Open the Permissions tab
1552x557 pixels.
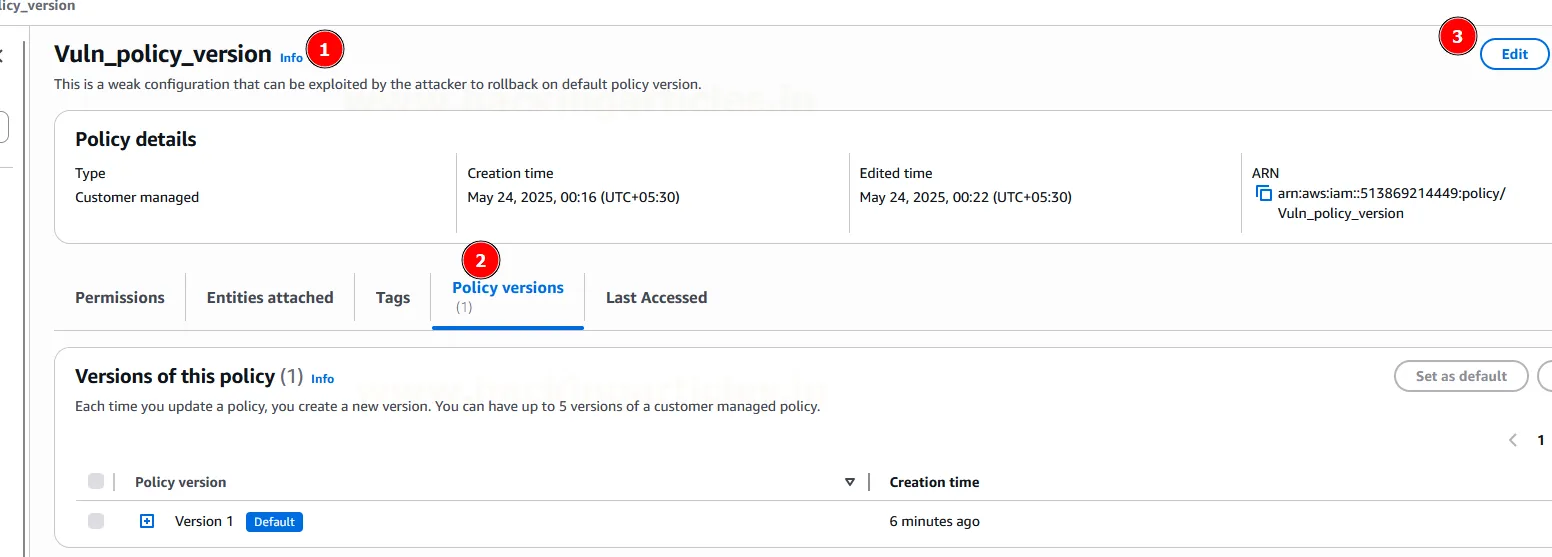[120, 297]
